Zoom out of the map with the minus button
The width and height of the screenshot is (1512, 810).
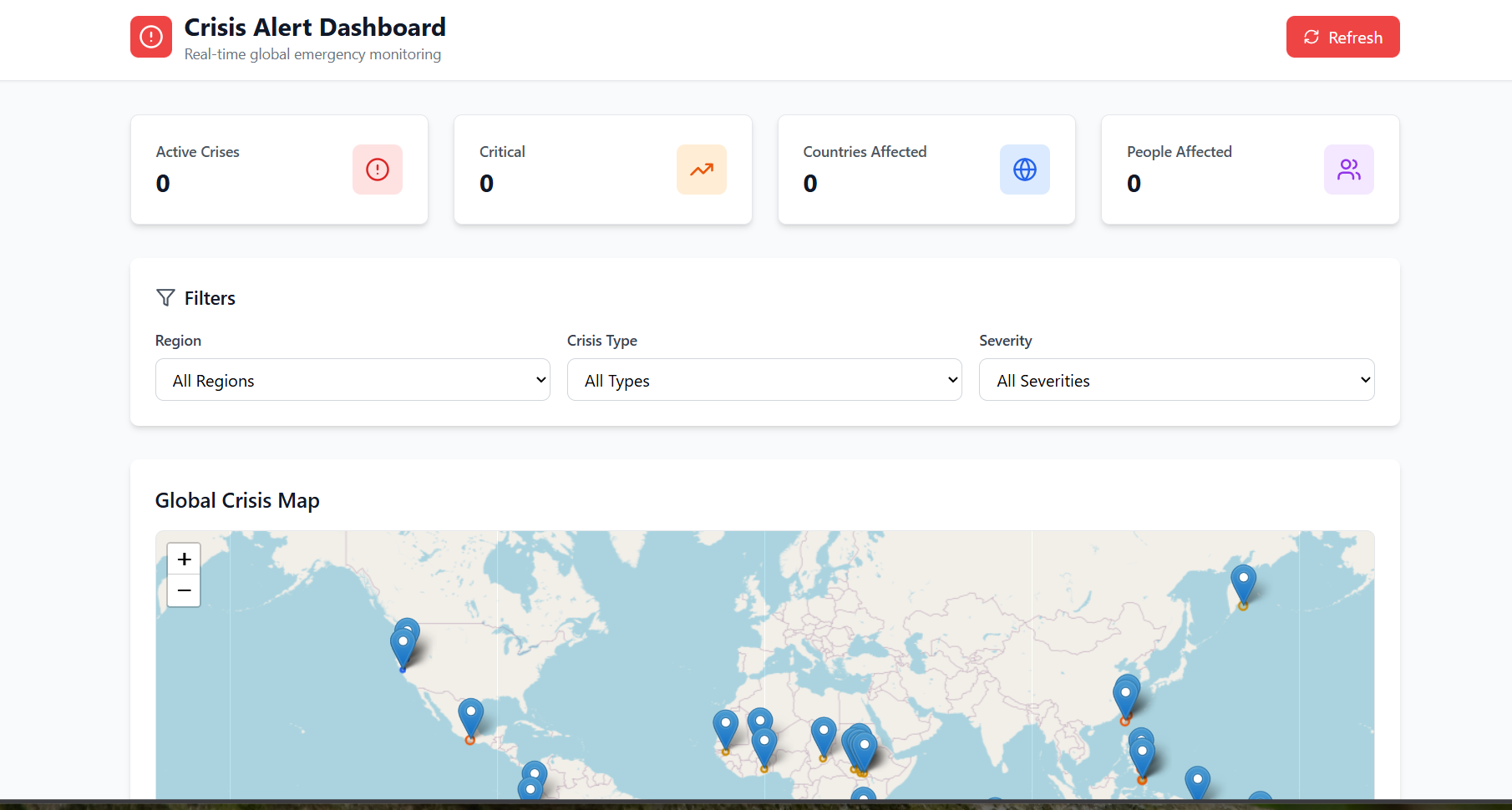tap(184, 590)
